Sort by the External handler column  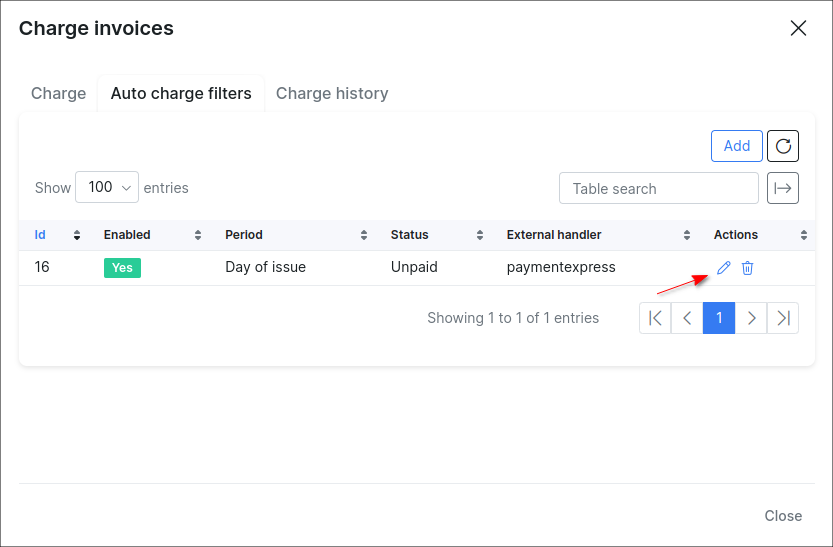pos(598,235)
